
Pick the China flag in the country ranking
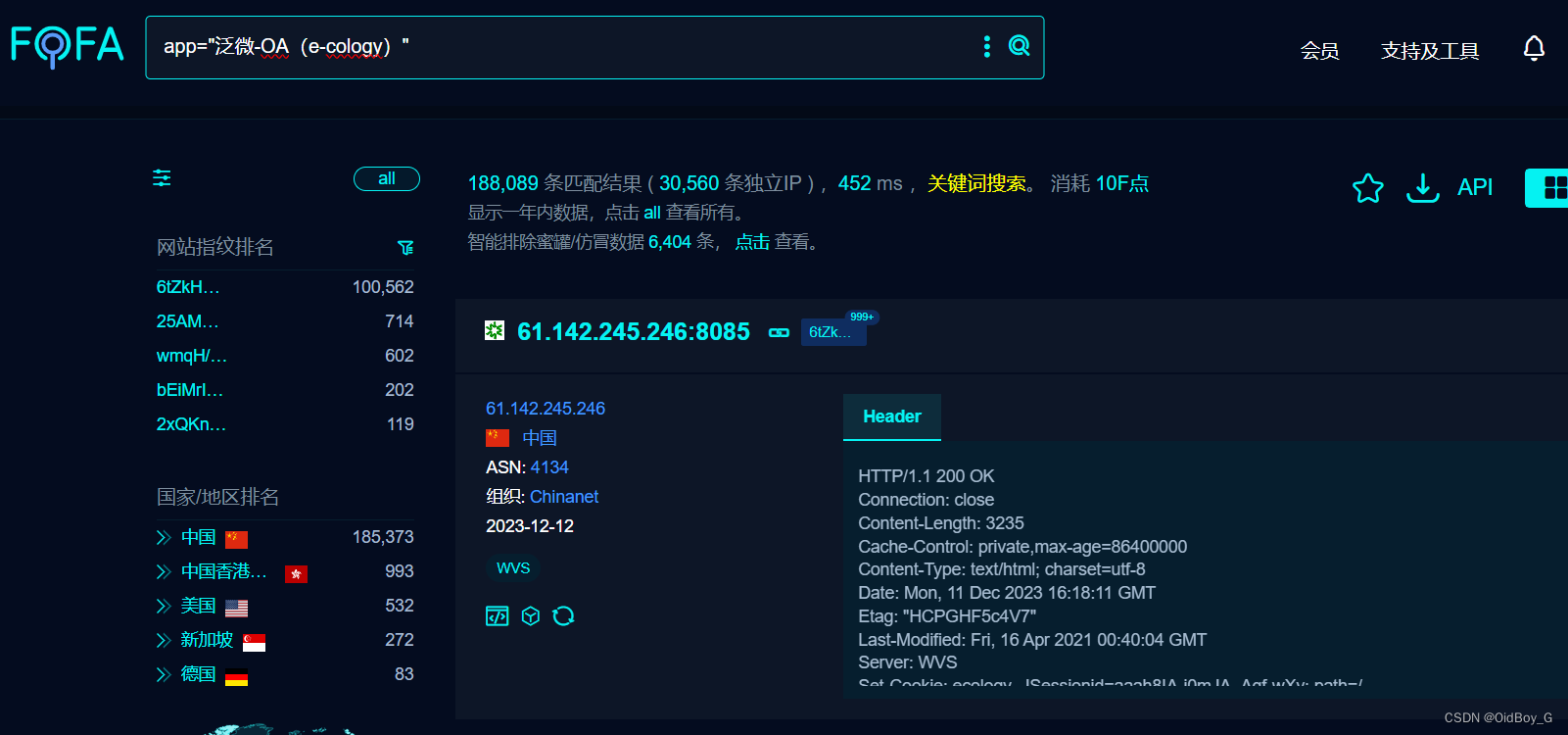tap(236, 539)
